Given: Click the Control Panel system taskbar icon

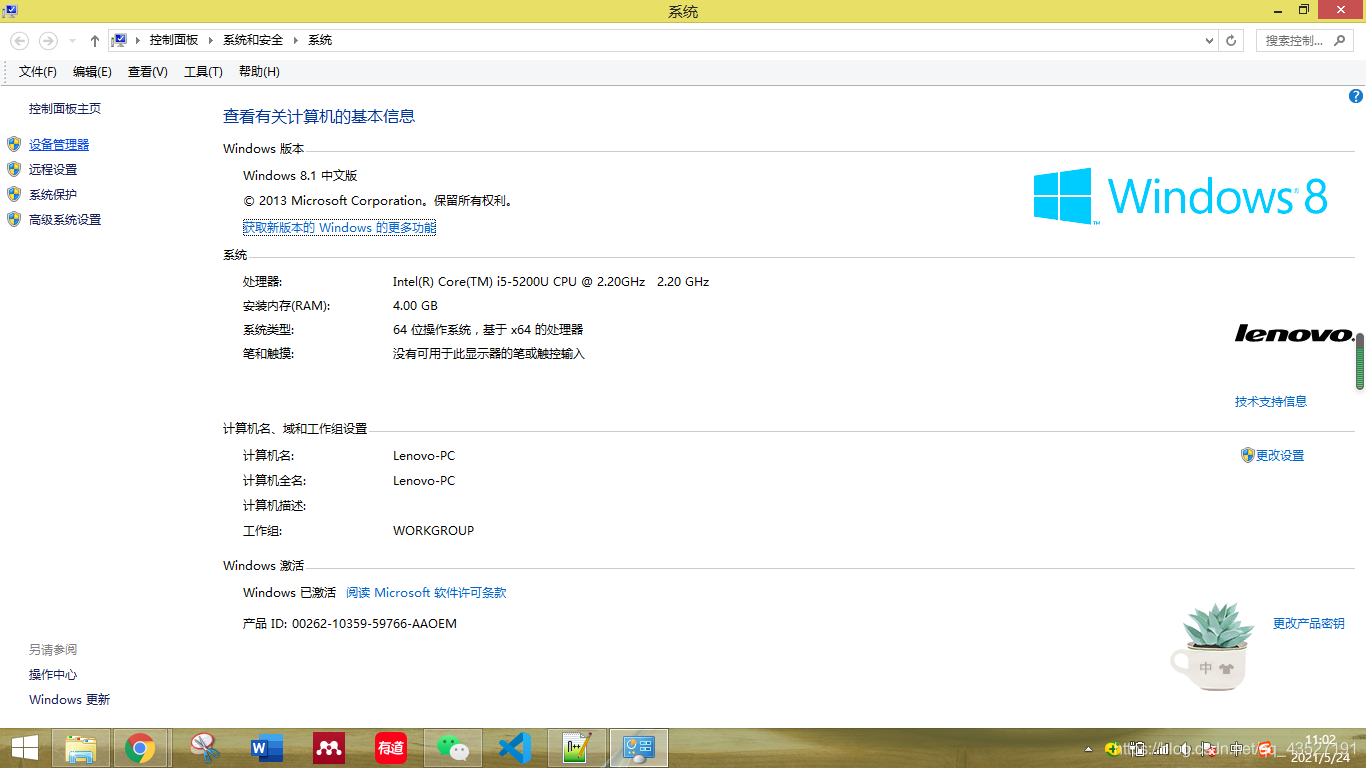Looking at the screenshot, I should (x=638, y=748).
